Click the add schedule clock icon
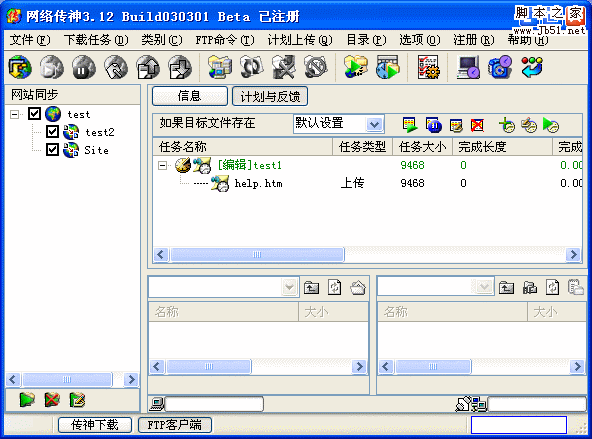592x439 pixels. point(506,125)
